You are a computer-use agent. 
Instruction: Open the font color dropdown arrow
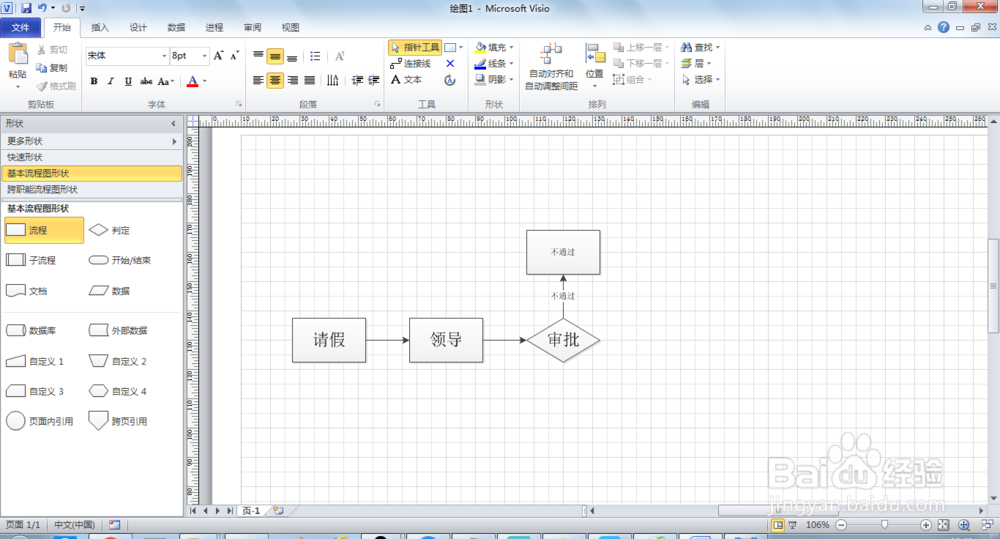(205, 81)
